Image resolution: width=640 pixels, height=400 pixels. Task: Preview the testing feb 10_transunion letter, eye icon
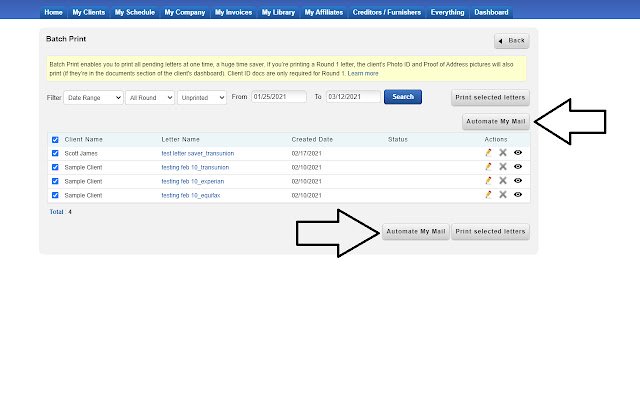tap(518, 167)
